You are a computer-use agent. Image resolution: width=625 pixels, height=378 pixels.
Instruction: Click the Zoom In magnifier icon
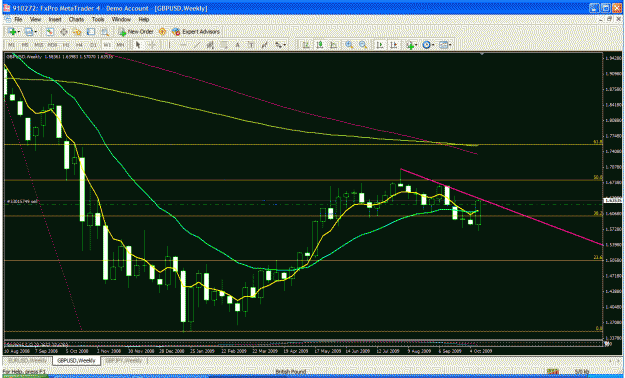[350, 45]
